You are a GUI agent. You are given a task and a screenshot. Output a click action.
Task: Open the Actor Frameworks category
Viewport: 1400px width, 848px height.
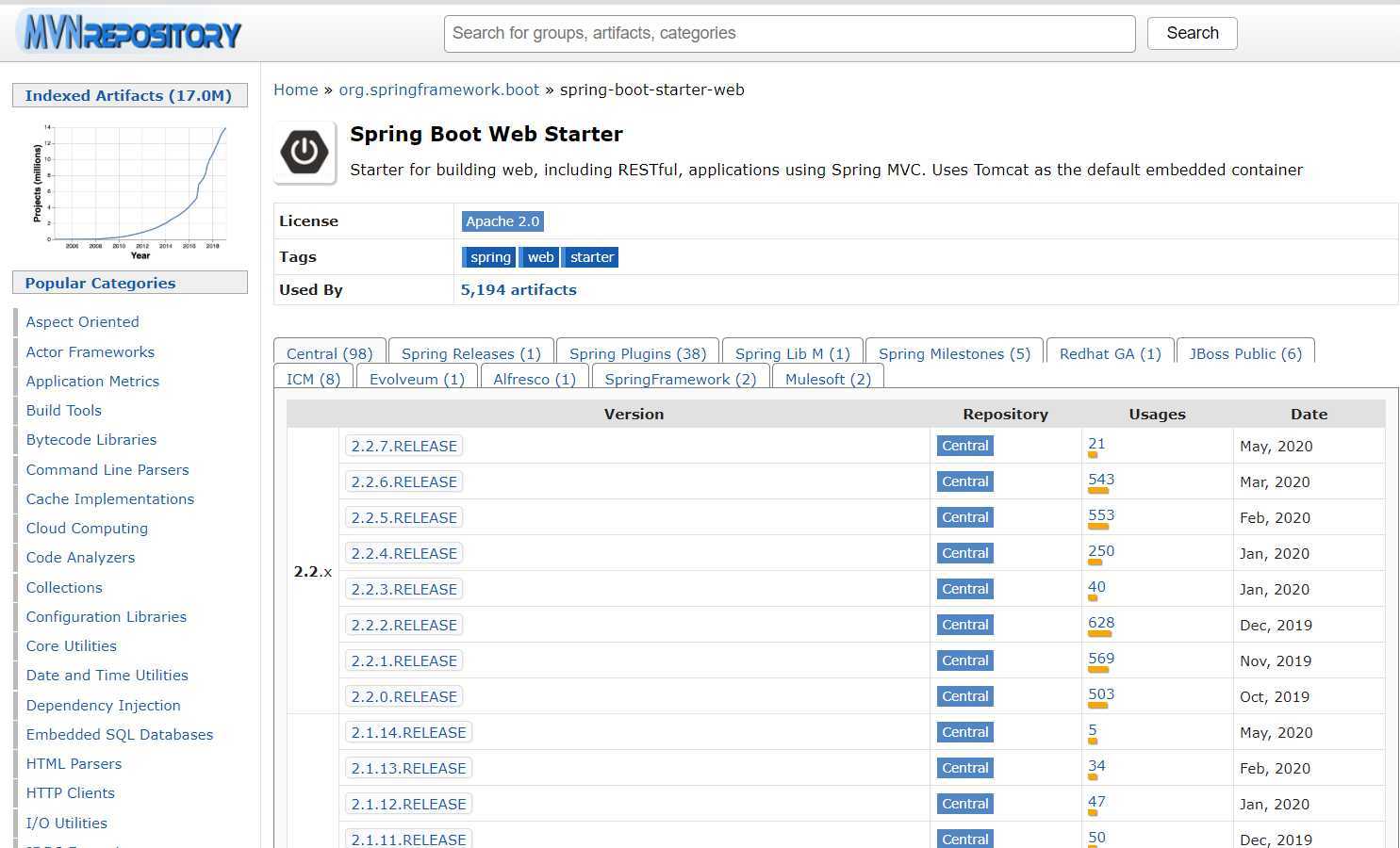click(x=90, y=351)
